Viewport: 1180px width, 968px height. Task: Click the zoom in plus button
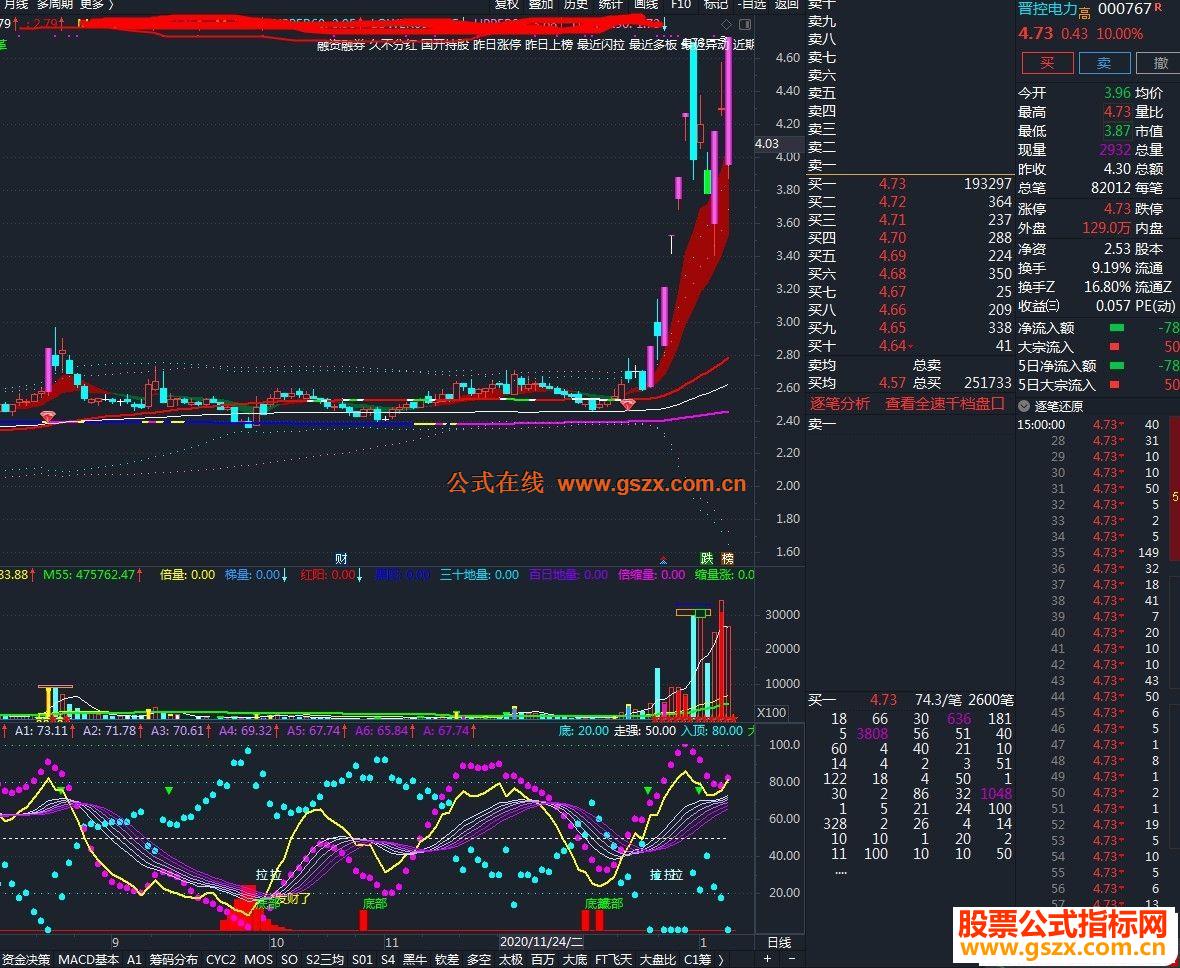click(x=768, y=960)
